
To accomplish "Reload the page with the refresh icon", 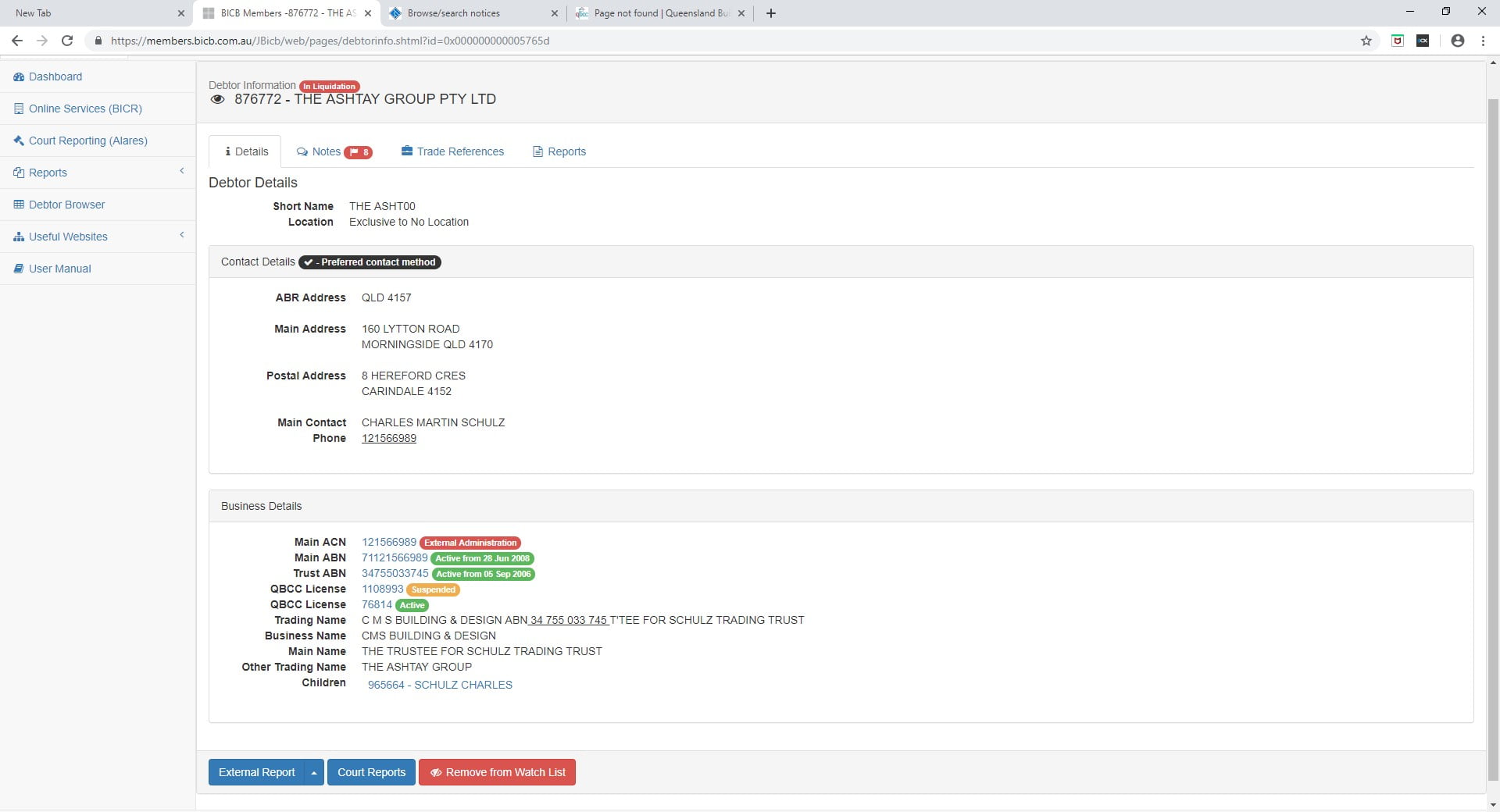I will click(67, 41).
